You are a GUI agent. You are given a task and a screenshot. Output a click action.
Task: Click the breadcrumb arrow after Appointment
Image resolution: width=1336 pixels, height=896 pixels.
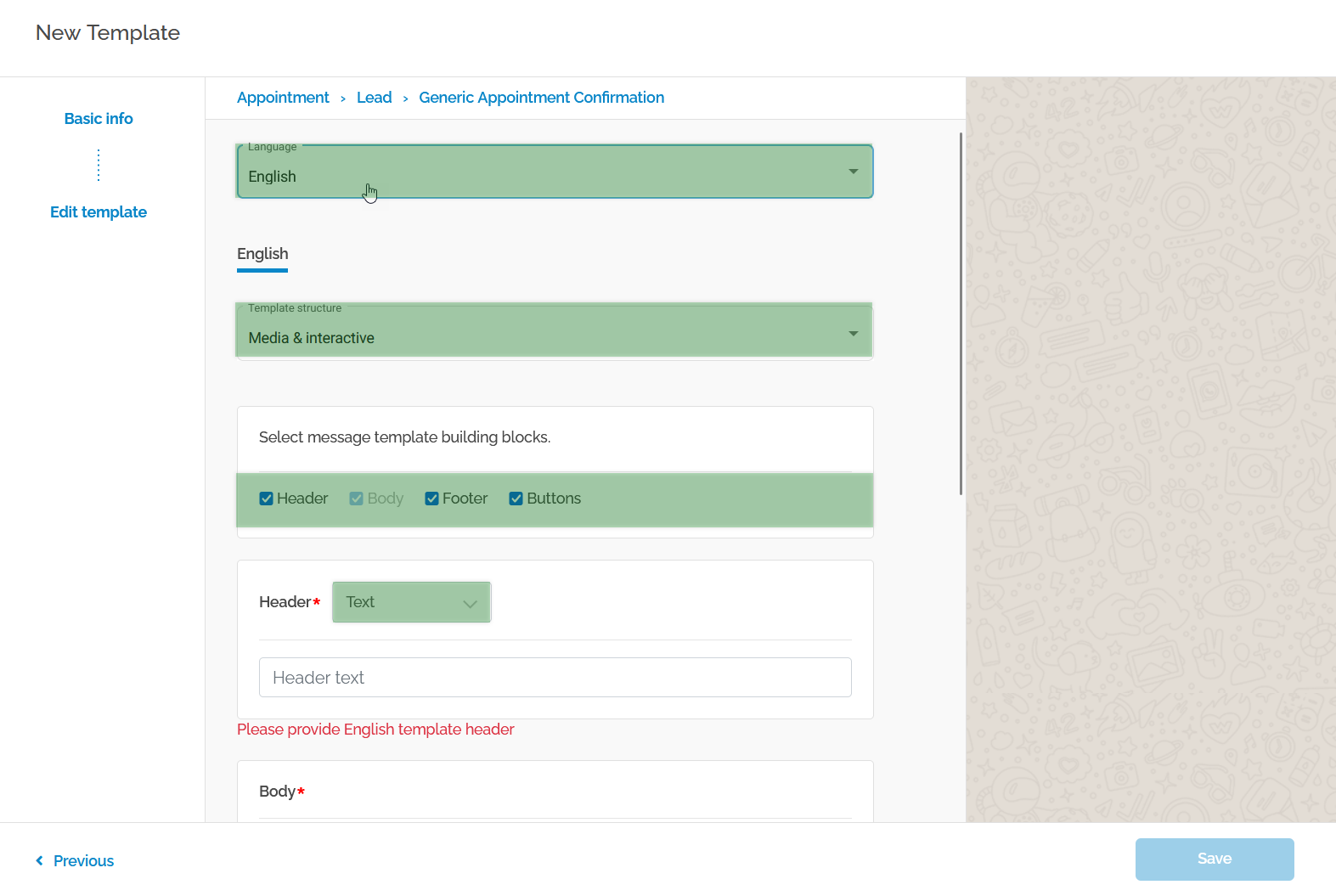[343, 99]
